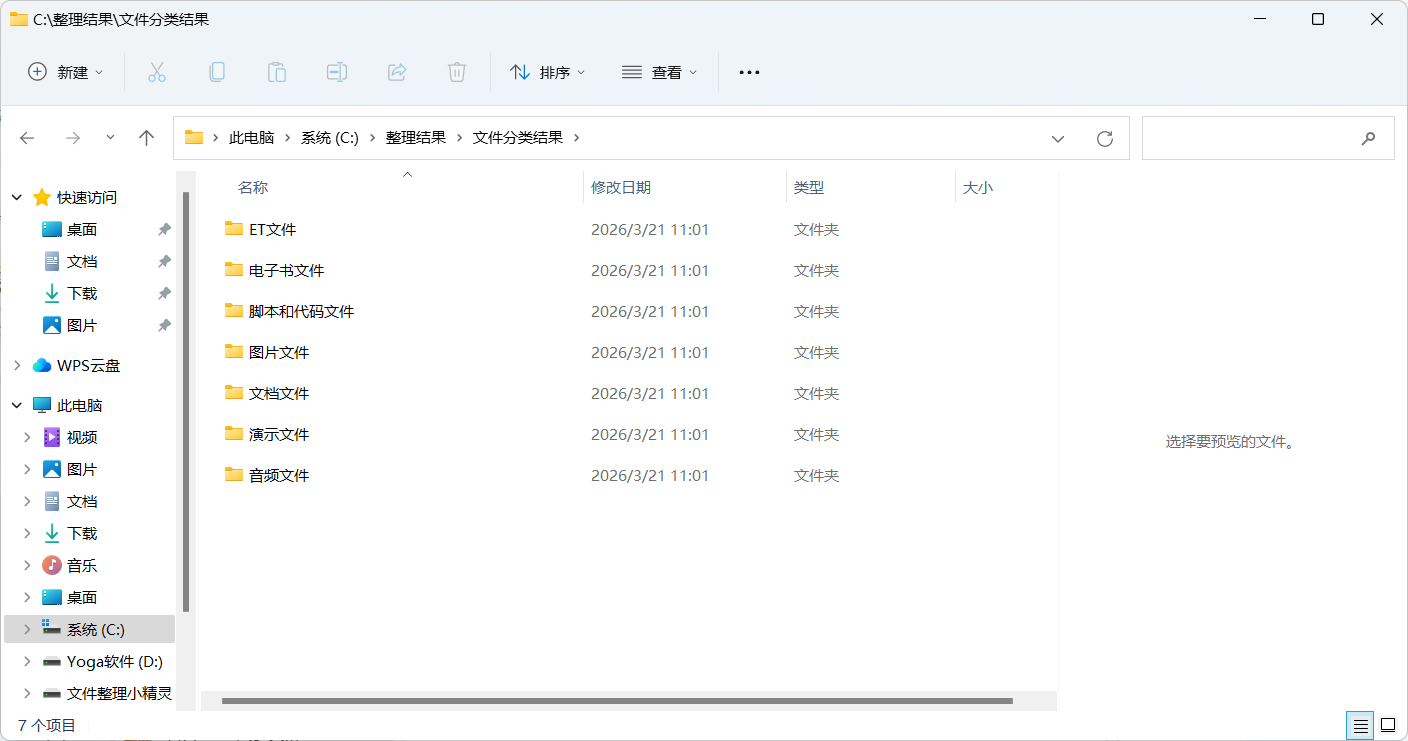The image size is (1408, 741).
Task: Expand the WPS云盘 tree node
Action: (x=17, y=366)
